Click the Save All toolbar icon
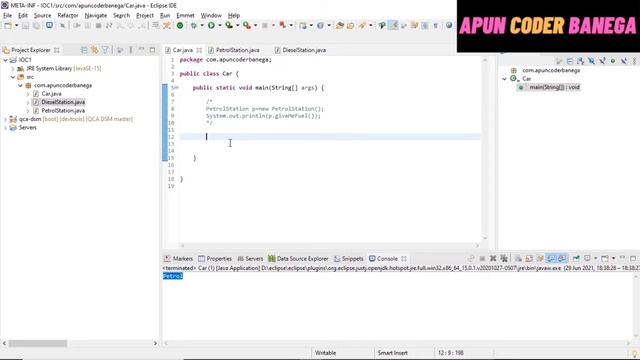Viewport: 640px width, 360px height. [x=36, y=25]
